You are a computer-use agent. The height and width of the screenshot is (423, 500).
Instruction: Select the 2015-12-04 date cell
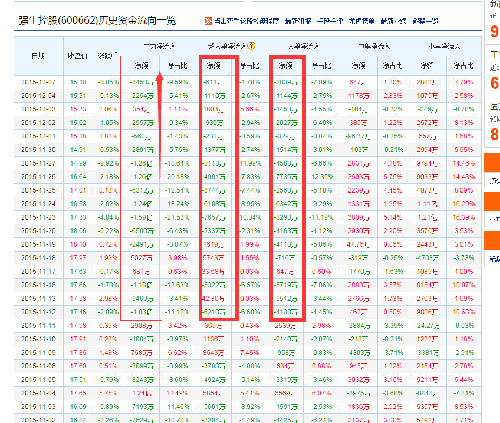coord(38,96)
